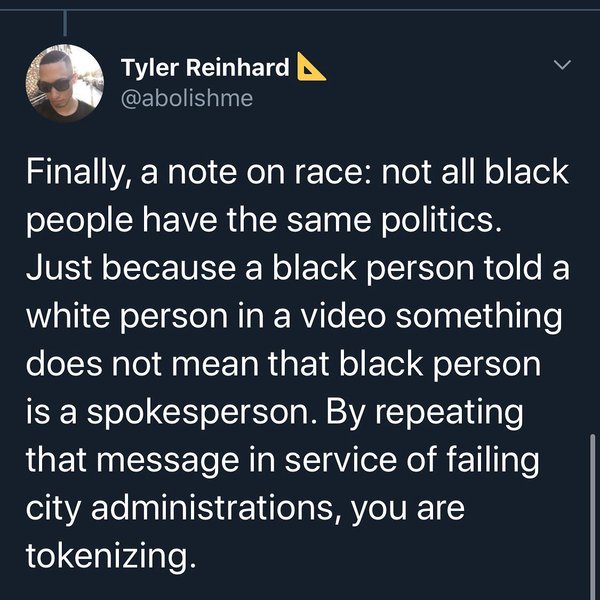Open Tyler Reinhard's profile picture

pyautogui.click(x=63, y=84)
